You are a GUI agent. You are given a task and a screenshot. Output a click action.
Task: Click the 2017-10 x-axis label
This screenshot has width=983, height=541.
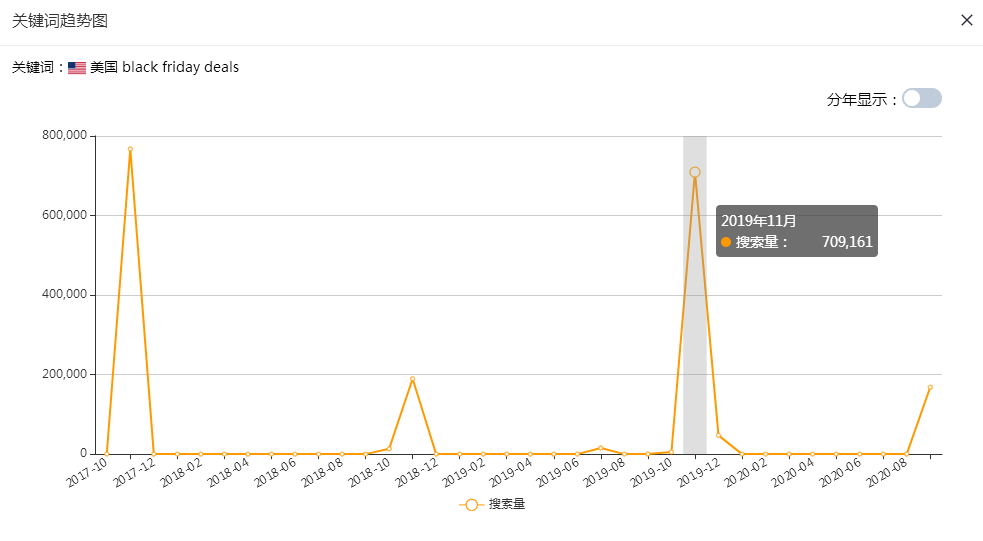[x=88, y=472]
